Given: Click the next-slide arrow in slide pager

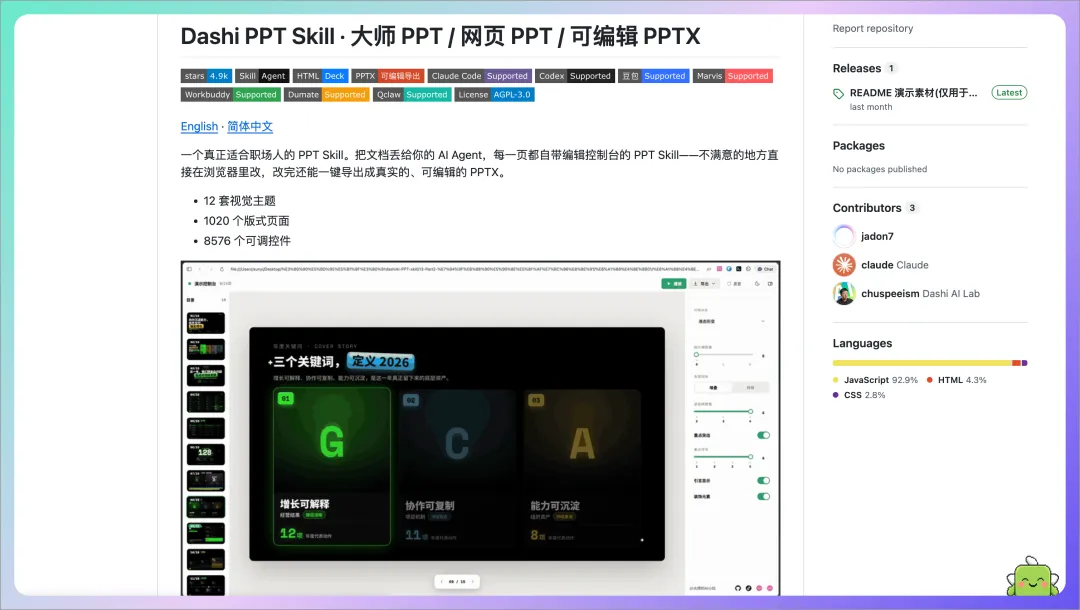Looking at the screenshot, I should [472, 582].
